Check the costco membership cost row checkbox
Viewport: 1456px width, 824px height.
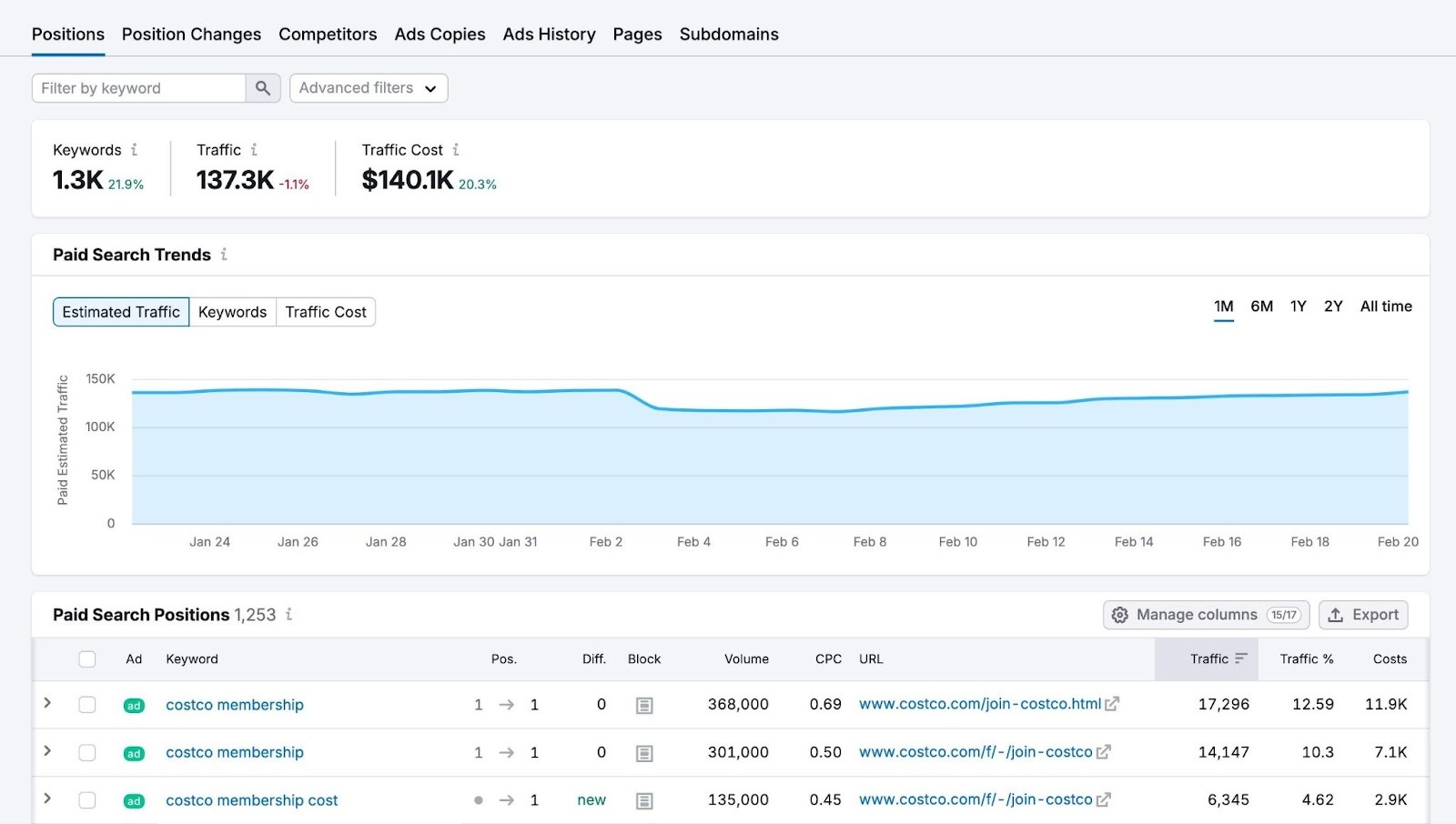click(87, 800)
